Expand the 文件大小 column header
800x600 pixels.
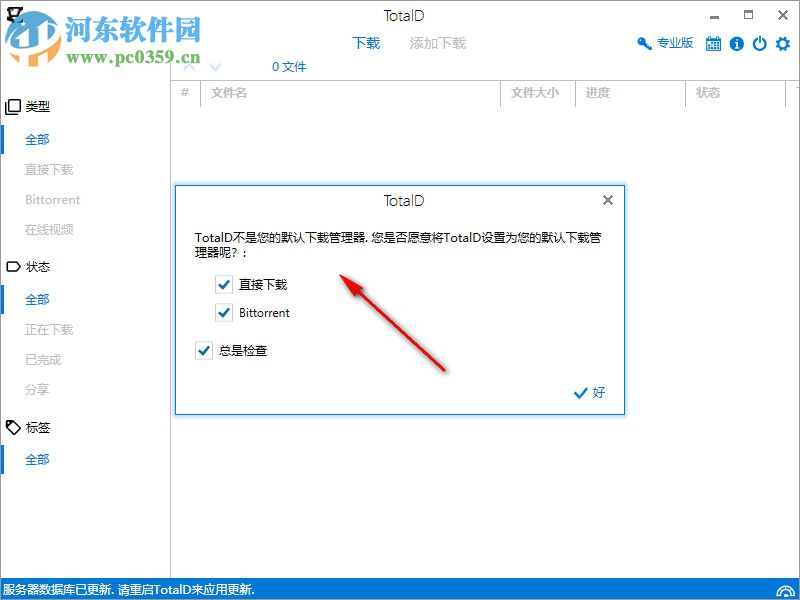pyautogui.click(x=536, y=93)
